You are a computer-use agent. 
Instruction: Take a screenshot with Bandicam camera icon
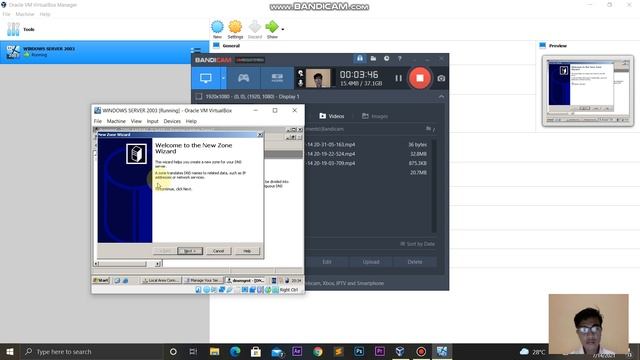[441, 78]
